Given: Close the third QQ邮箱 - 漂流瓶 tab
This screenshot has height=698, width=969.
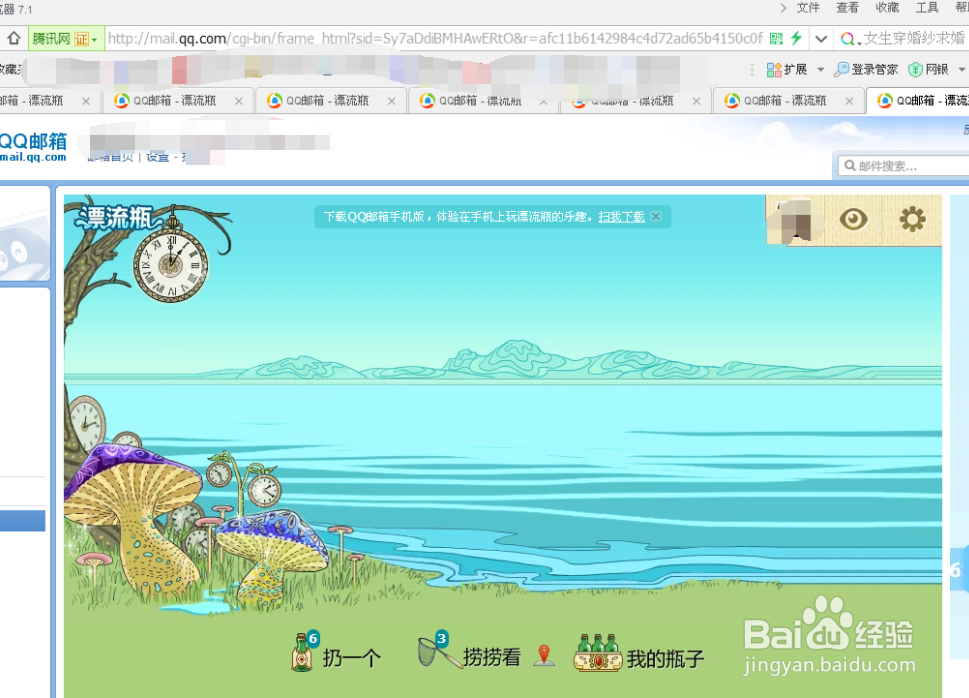Looking at the screenshot, I should [392, 101].
